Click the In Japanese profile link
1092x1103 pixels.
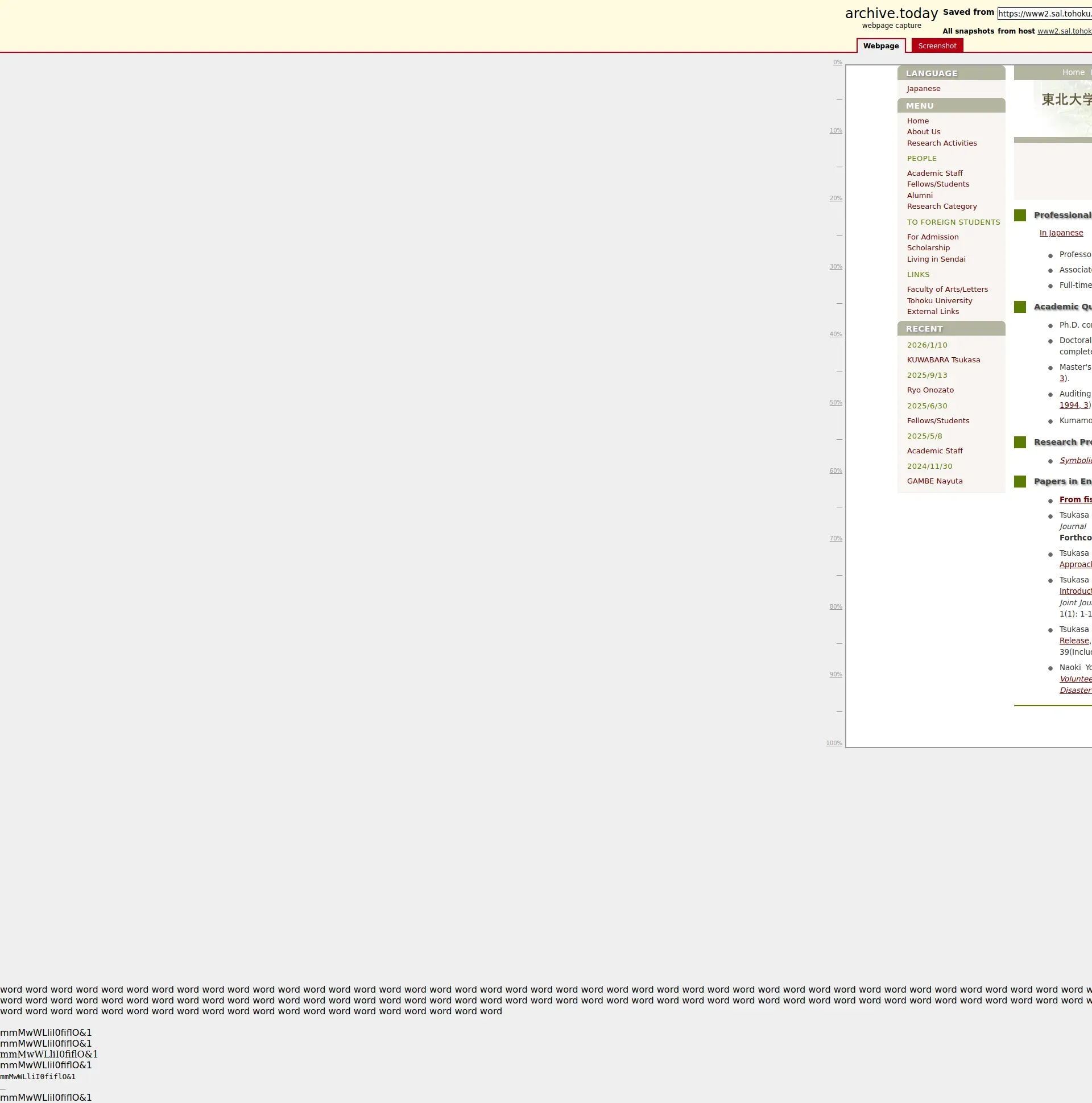pyautogui.click(x=1061, y=233)
